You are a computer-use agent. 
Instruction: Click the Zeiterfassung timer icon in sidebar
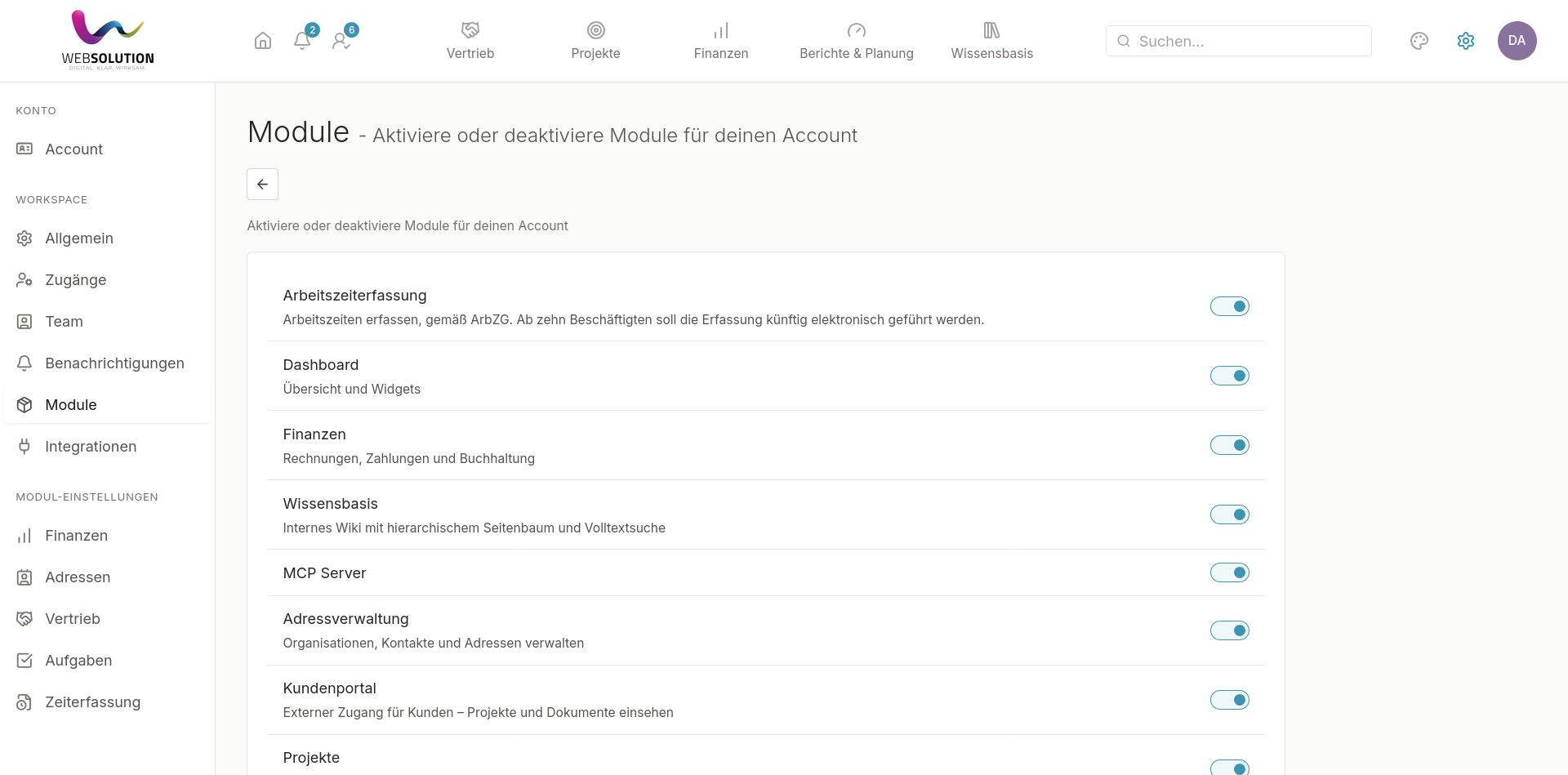[x=24, y=702]
